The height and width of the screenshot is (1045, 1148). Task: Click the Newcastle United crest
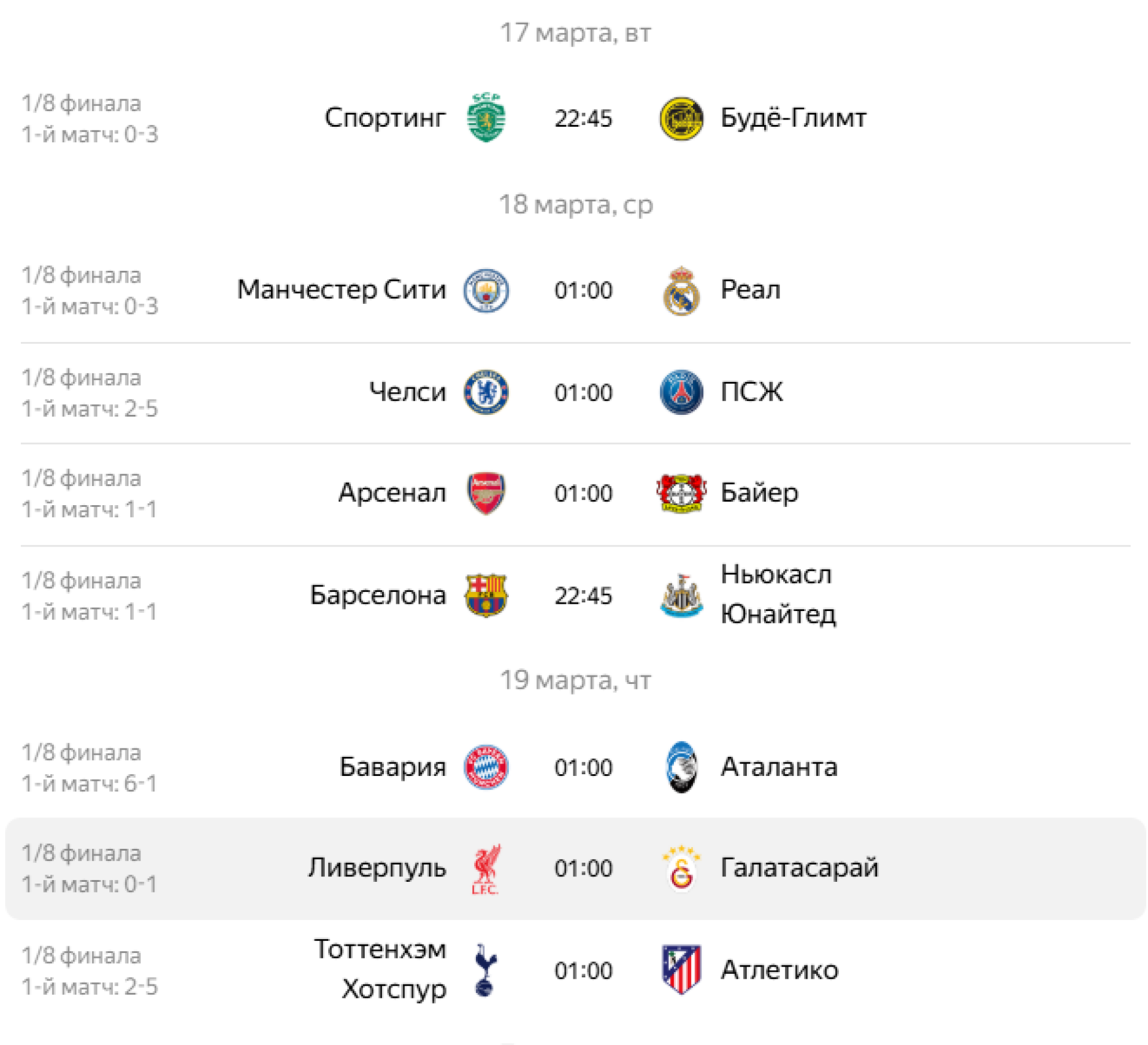(681, 595)
